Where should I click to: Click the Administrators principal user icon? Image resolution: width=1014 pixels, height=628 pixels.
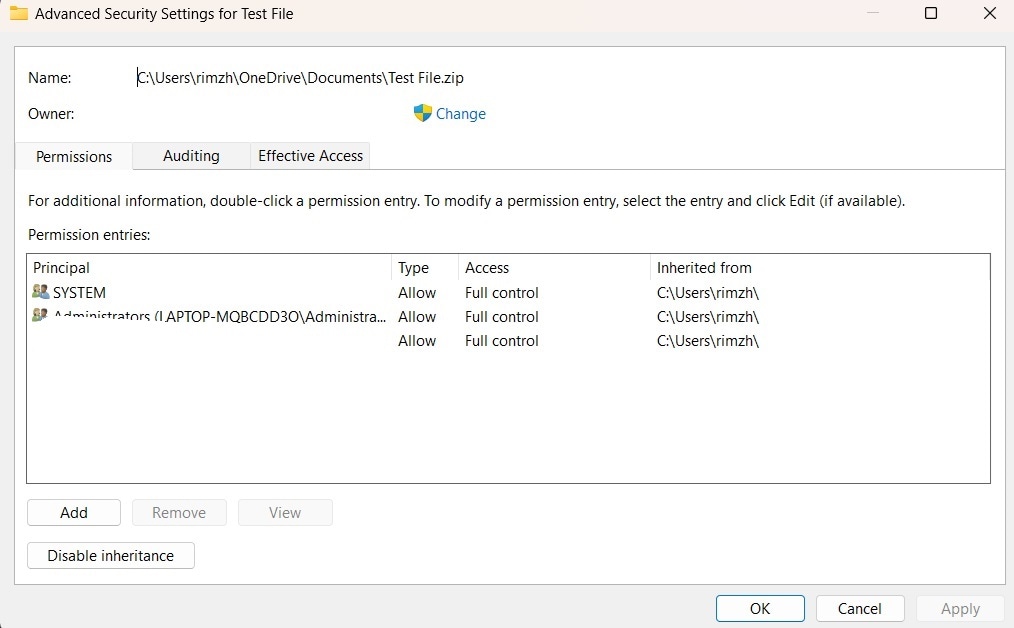point(40,316)
